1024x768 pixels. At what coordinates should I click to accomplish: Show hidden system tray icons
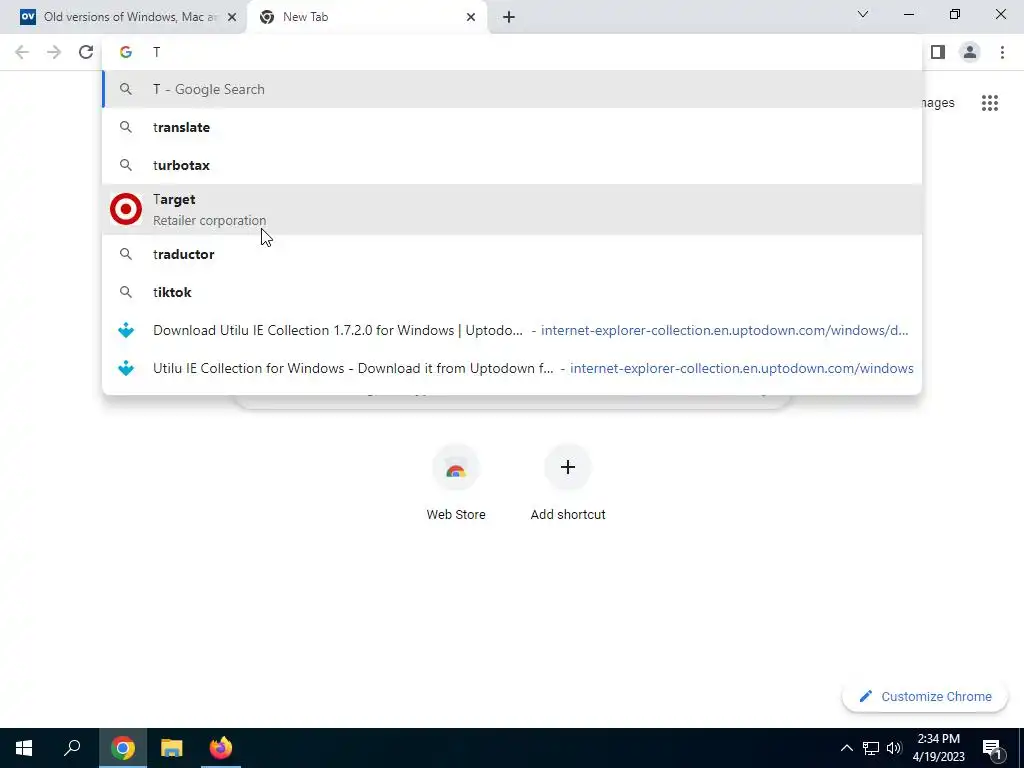tap(846, 748)
